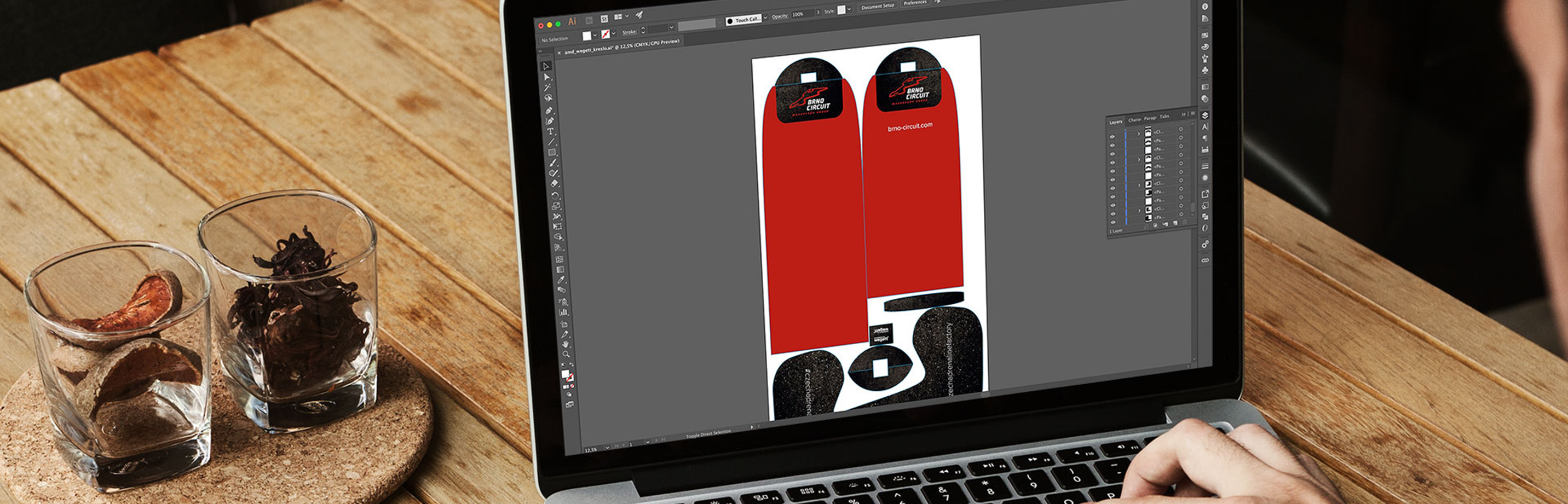1568x504 pixels.
Task: Select the Eraser tool
Action: (555, 183)
